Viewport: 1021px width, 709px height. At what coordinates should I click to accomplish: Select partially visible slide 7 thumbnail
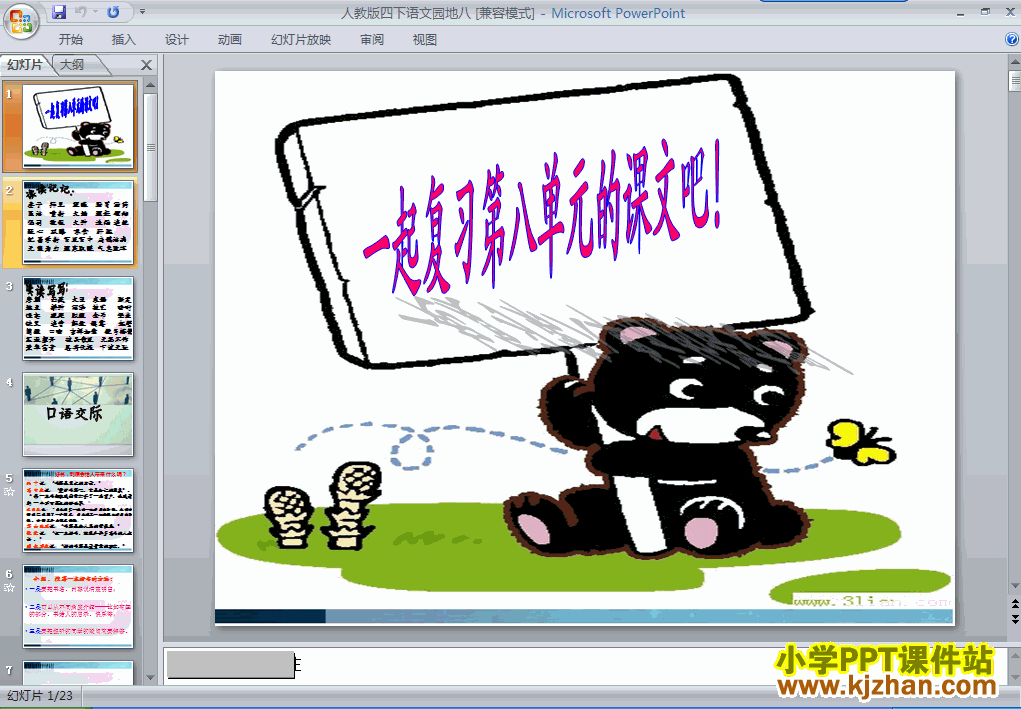(78, 672)
